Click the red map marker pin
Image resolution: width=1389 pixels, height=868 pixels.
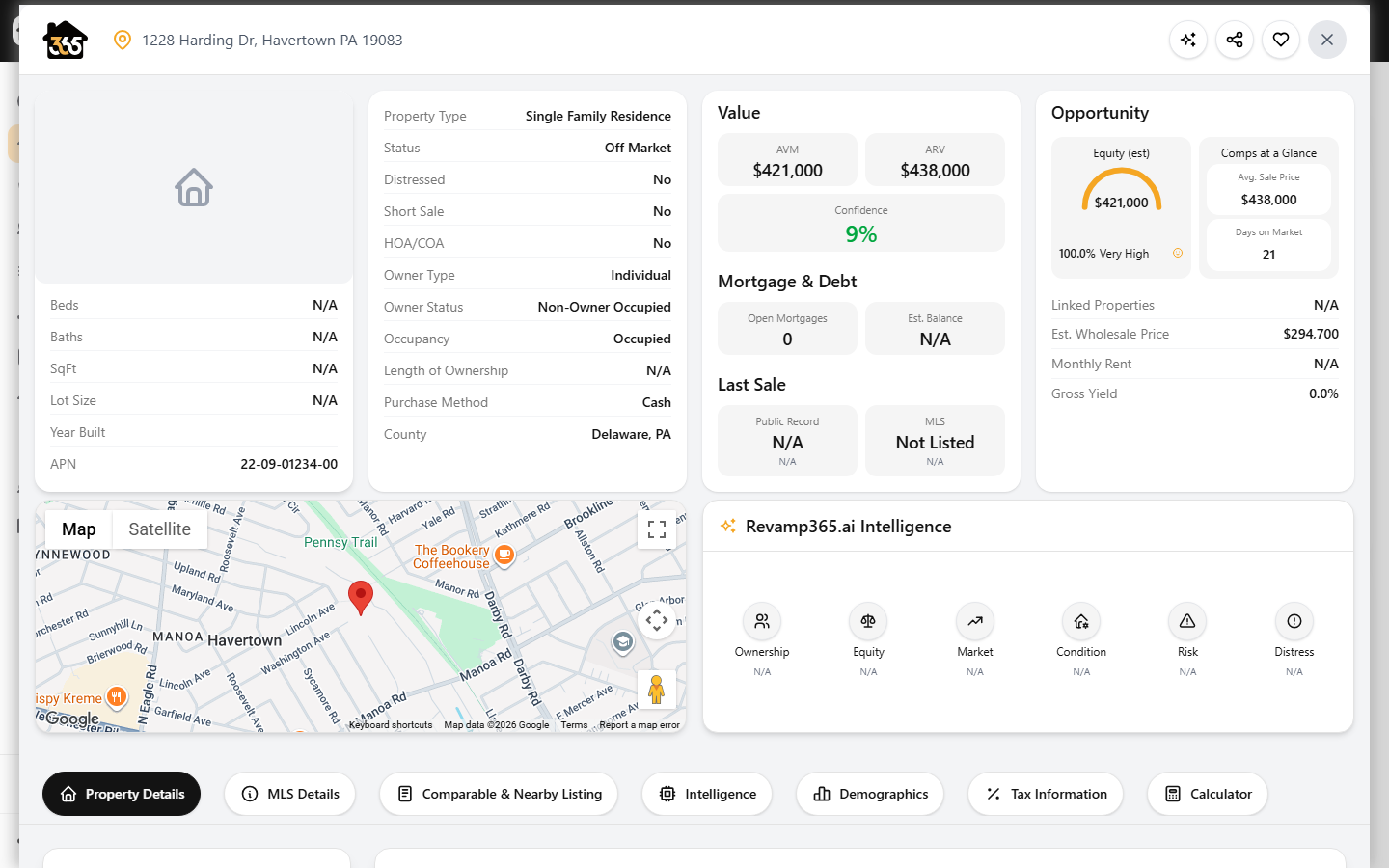[361, 598]
